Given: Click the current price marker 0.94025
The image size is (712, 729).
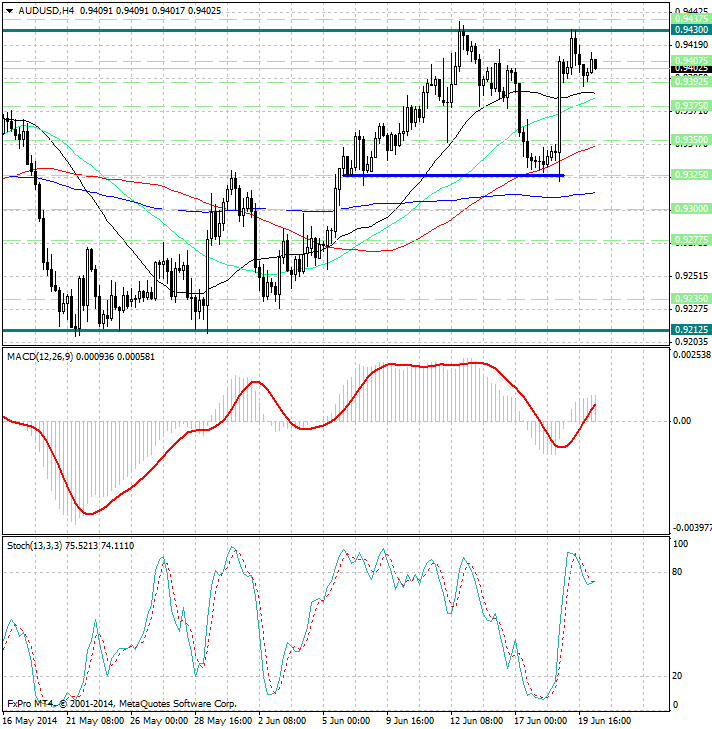Looking at the screenshot, I should coord(691,68).
